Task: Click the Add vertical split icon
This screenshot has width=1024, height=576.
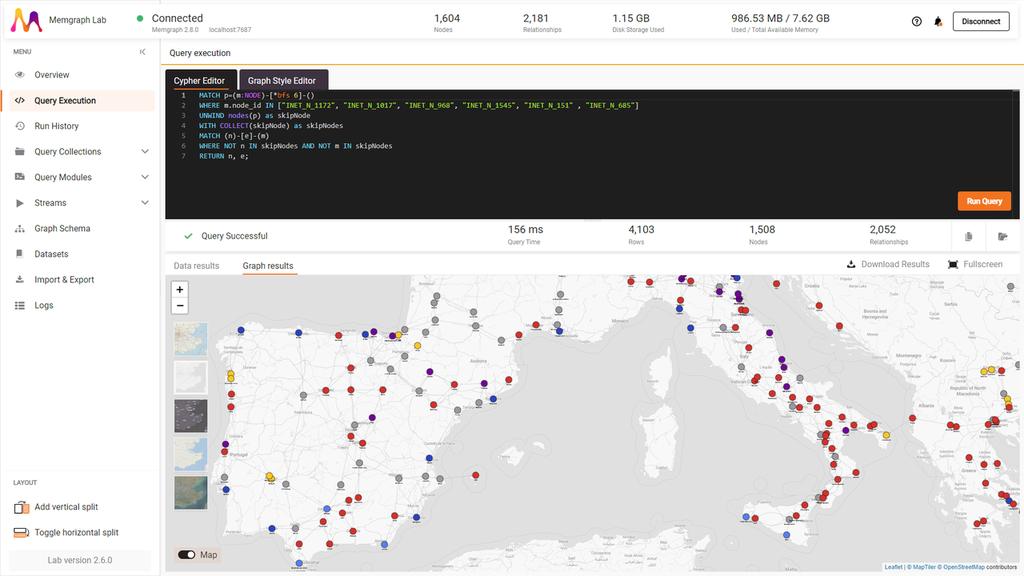Action: click(21, 507)
